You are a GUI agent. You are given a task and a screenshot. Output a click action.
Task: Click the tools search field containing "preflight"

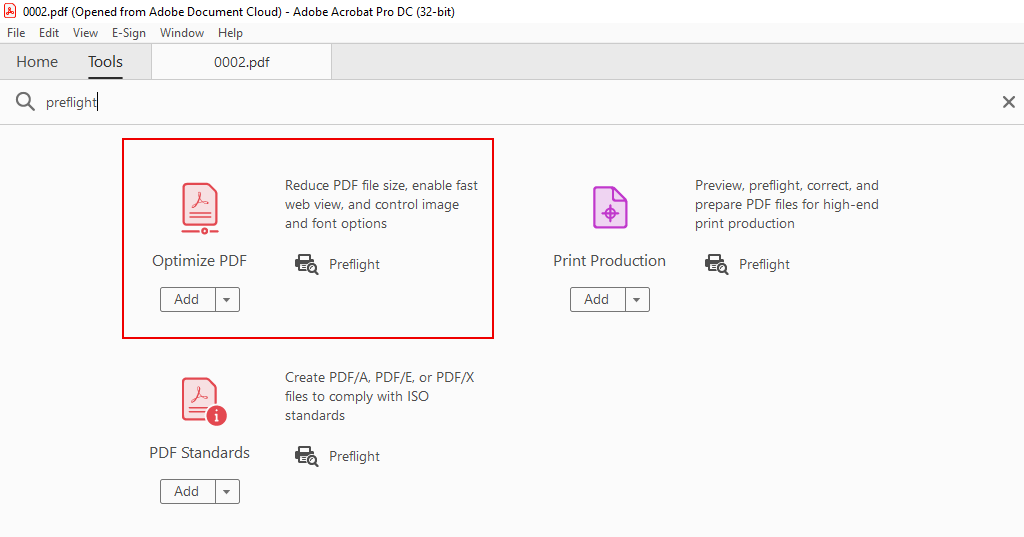pyautogui.click(x=500, y=102)
